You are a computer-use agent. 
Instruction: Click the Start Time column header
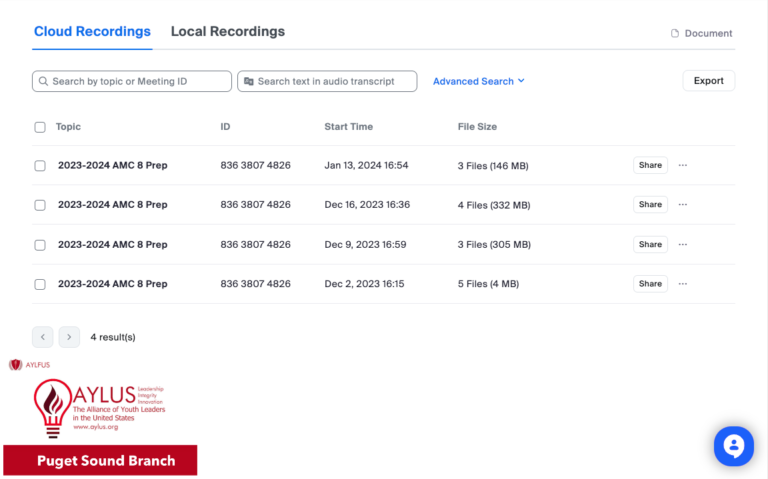pos(349,127)
